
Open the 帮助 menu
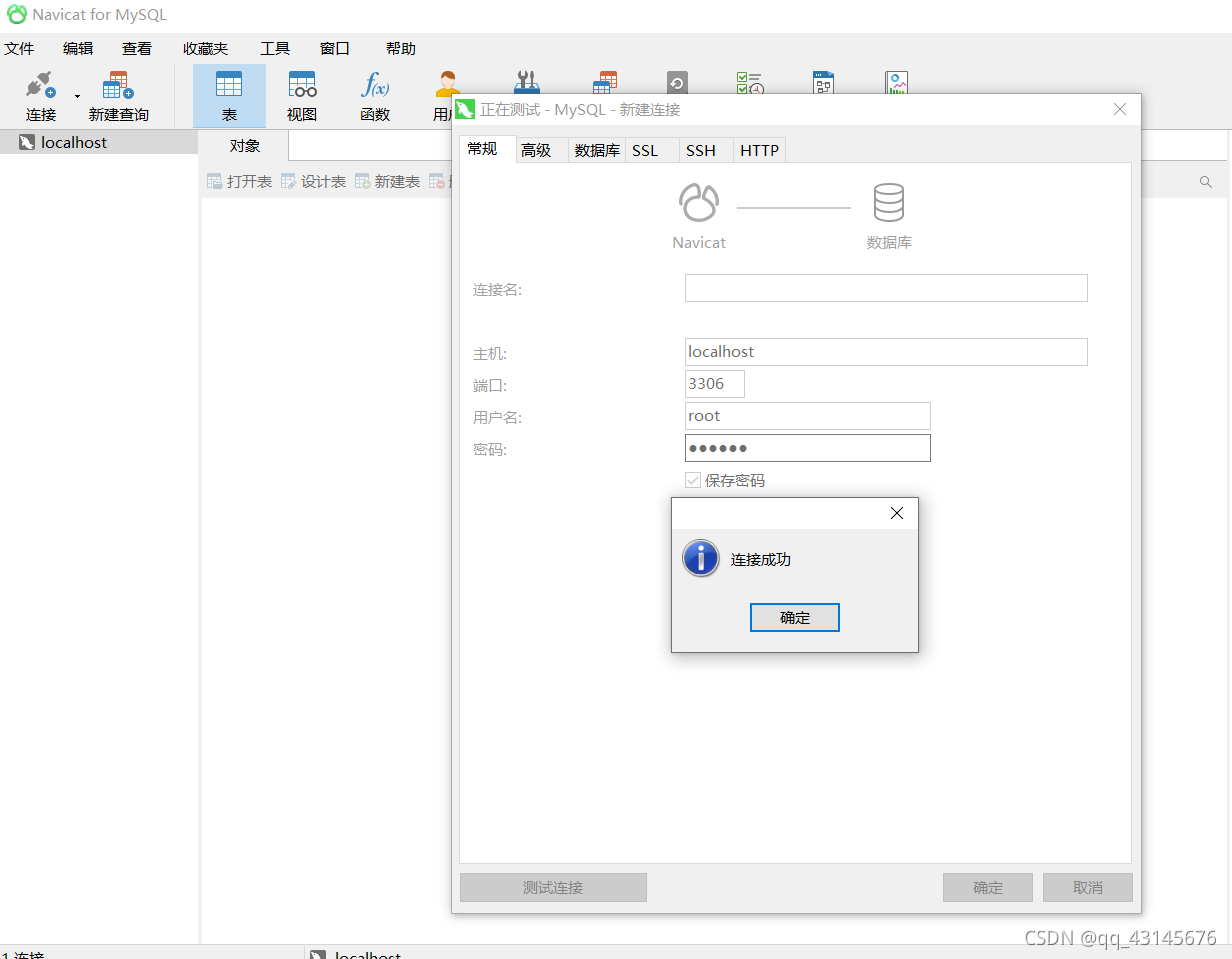(401, 48)
